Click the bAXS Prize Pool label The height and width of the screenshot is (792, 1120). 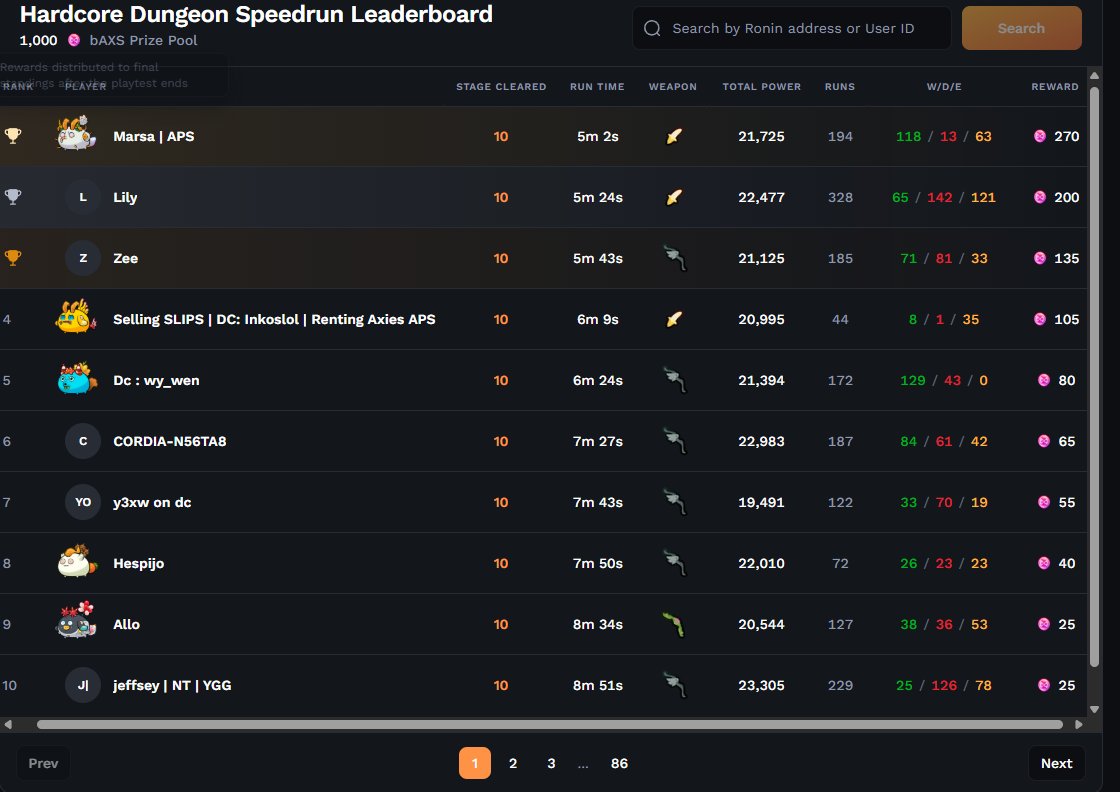click(144, 40)
